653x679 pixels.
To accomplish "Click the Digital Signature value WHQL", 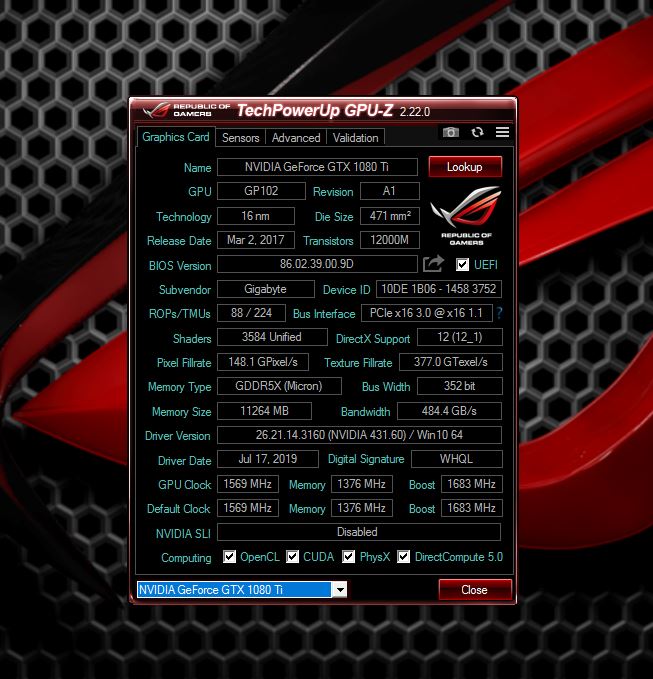I will (456, 459).
